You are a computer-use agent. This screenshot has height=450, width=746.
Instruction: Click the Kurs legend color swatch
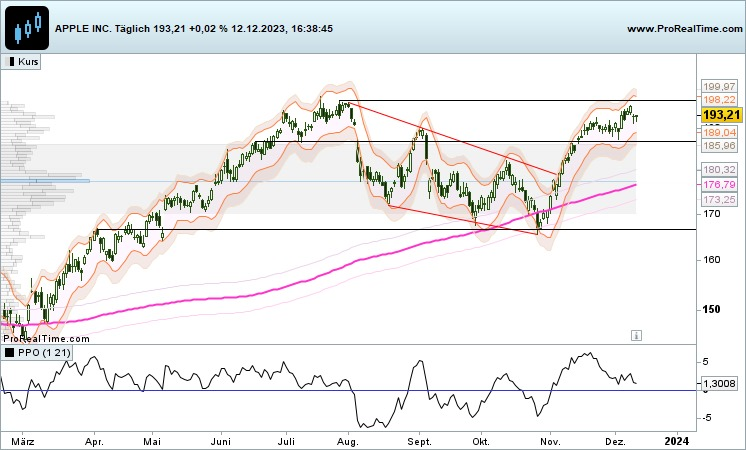click(x=10, y=62)
